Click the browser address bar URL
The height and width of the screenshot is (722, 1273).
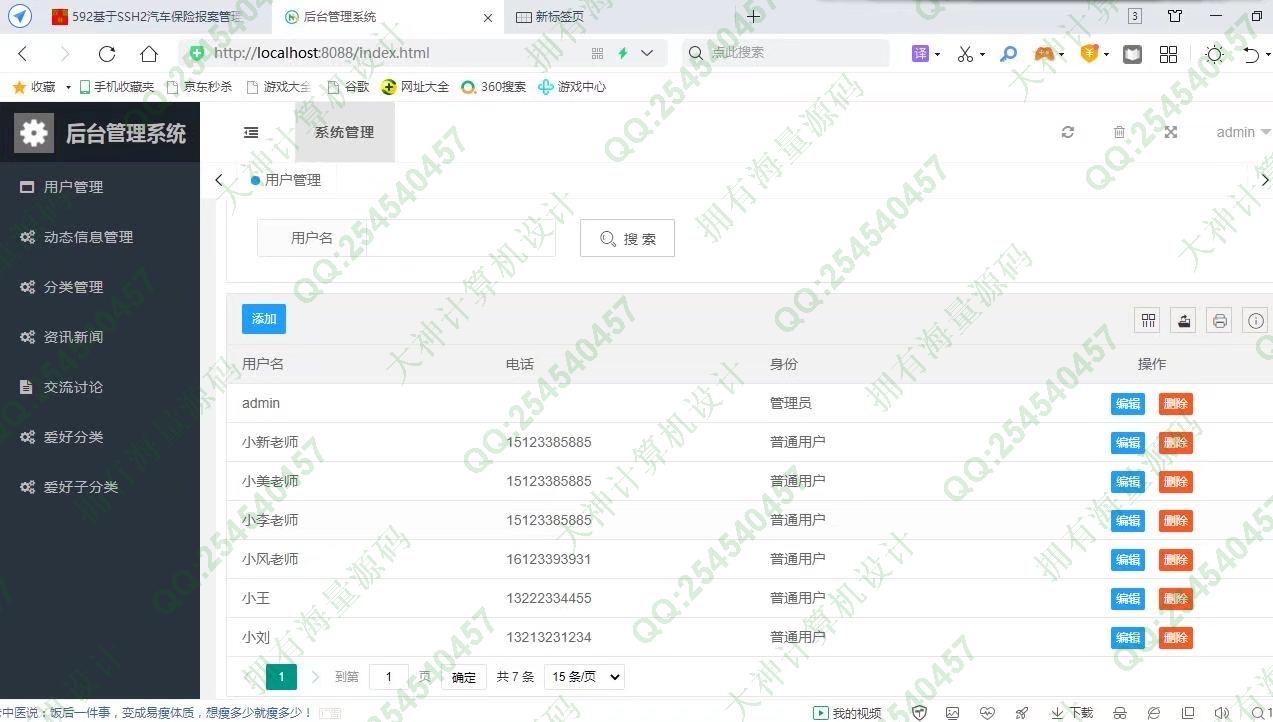coord(322,53)
